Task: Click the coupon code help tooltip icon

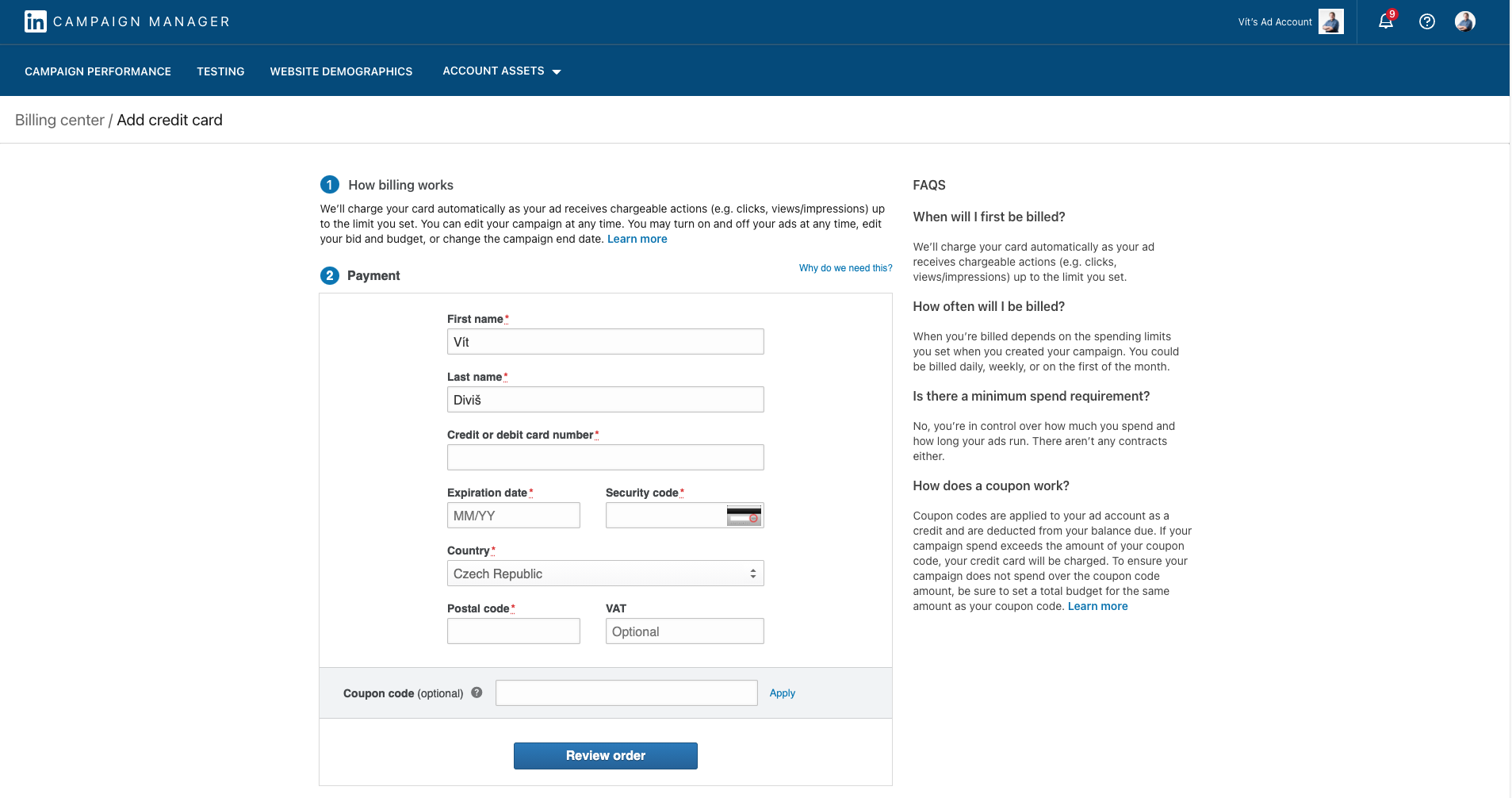Action: pos(477,692)
